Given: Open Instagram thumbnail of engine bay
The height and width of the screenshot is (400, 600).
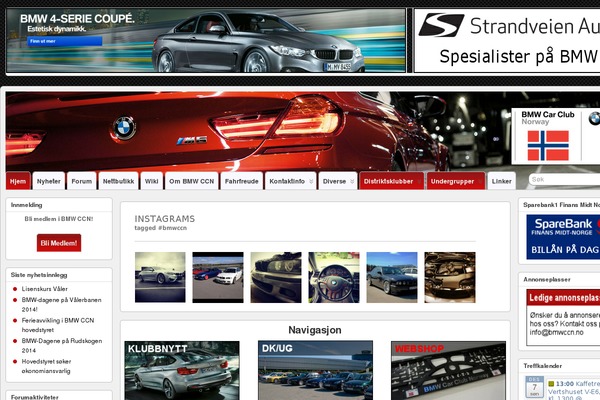Looking at the screenshot, I should (450, 277).
